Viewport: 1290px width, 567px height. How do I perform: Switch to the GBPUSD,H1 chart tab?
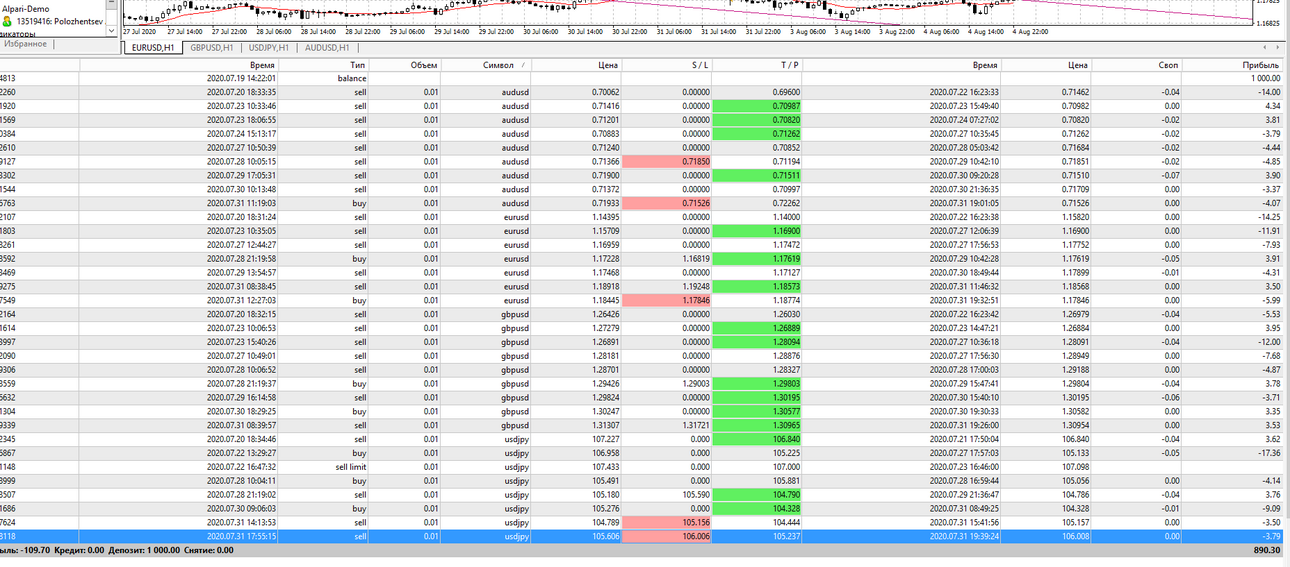coord(212,47)
